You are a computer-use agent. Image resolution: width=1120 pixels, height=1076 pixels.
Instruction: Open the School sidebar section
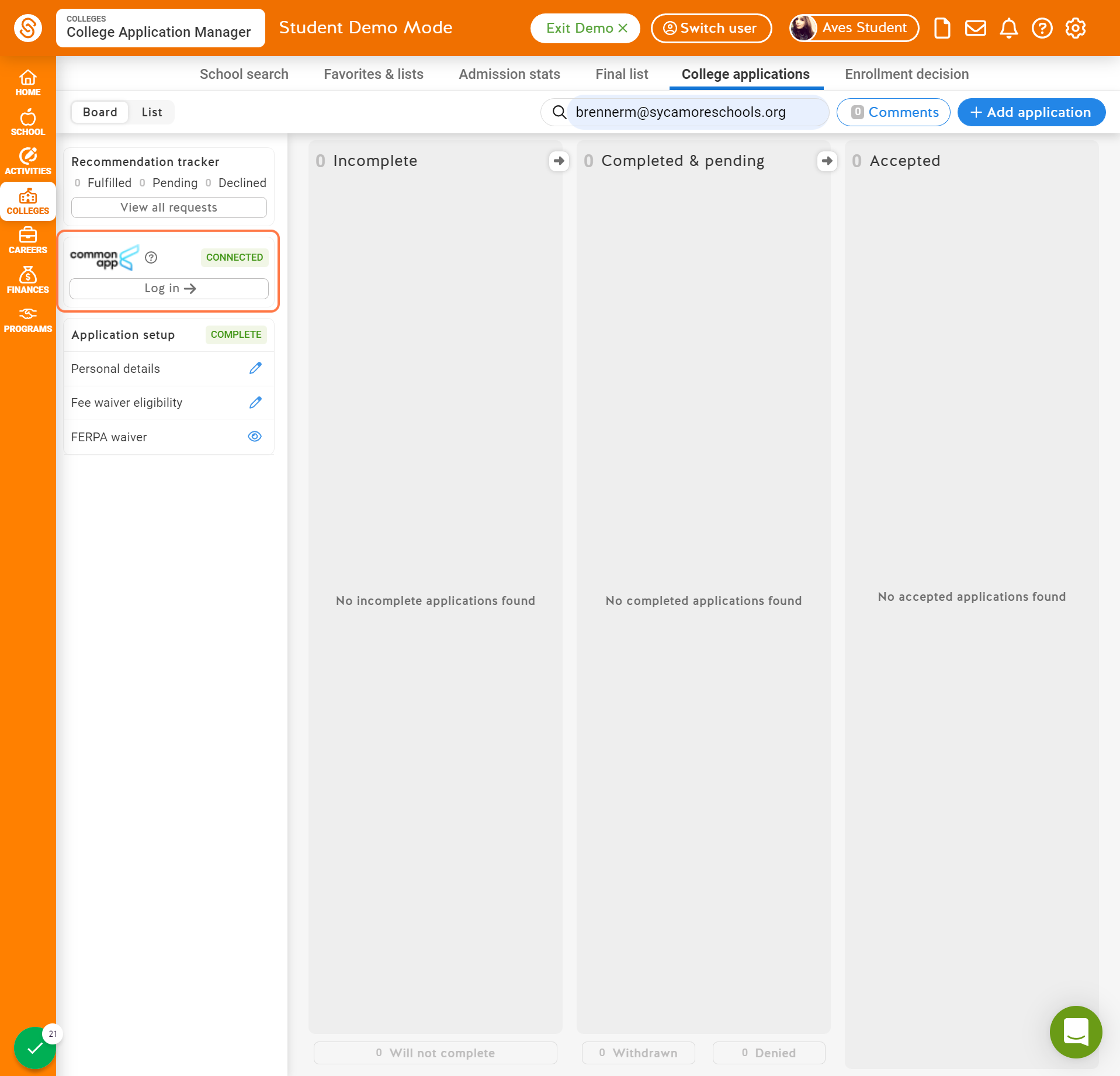[27, 123]
